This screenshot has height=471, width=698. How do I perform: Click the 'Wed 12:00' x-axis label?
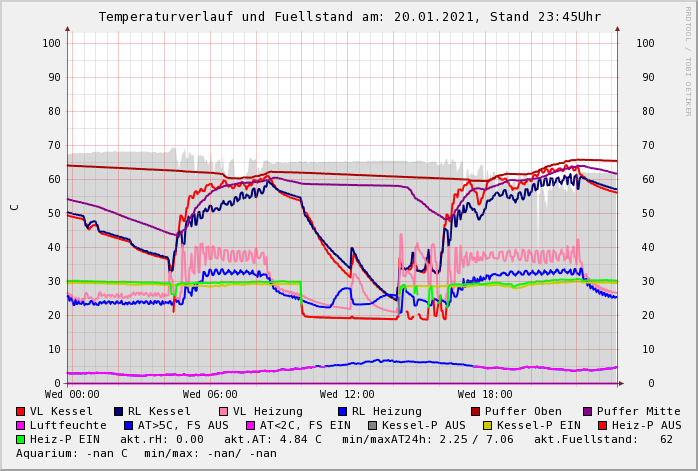[347, 395]
